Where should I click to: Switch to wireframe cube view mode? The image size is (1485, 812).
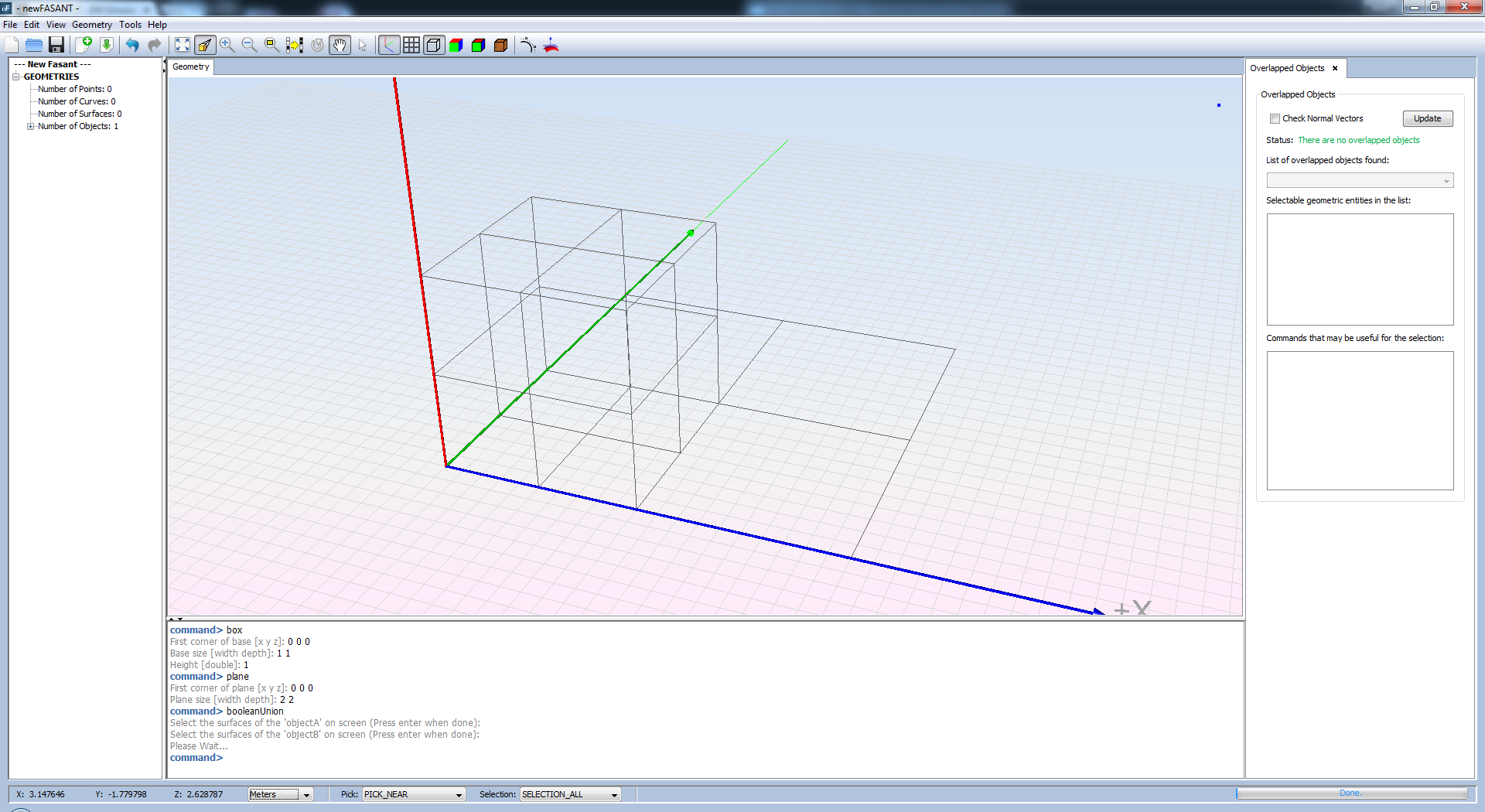pos(434,45)
